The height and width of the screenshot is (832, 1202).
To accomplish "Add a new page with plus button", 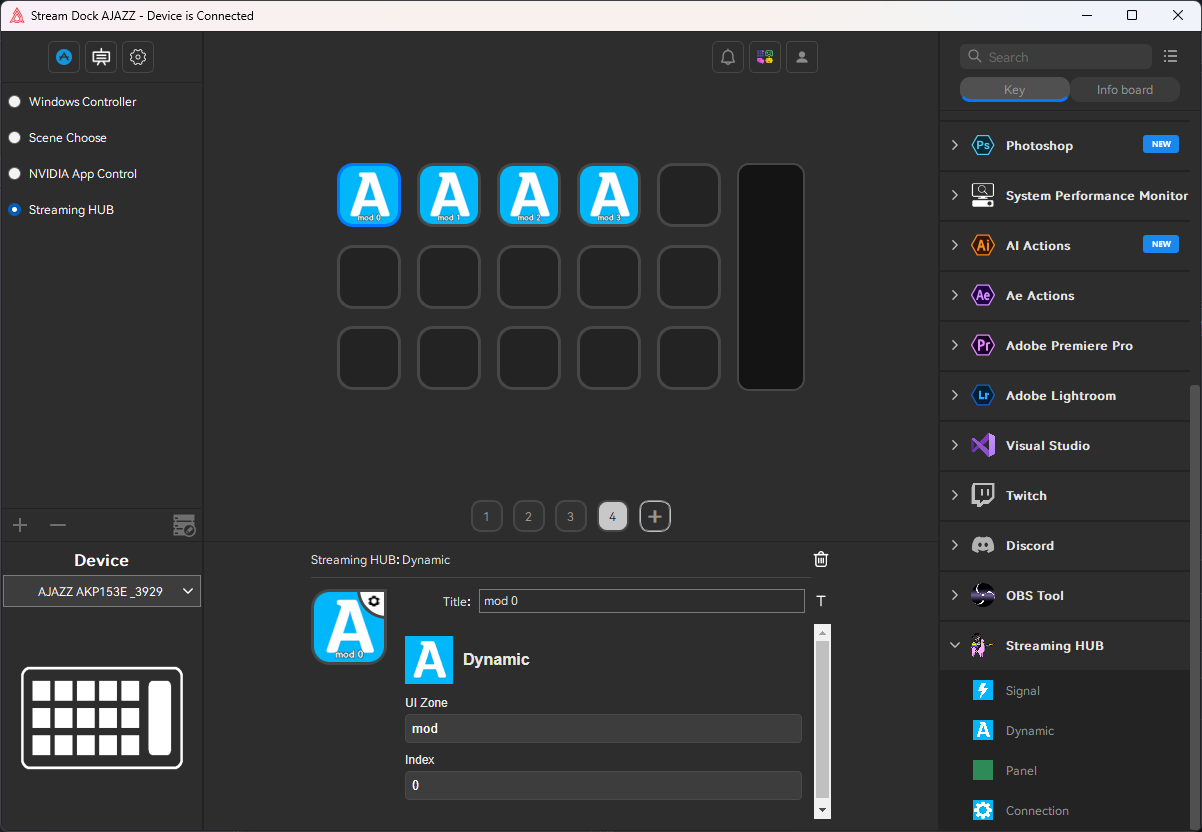I will [x=655, y=516].
